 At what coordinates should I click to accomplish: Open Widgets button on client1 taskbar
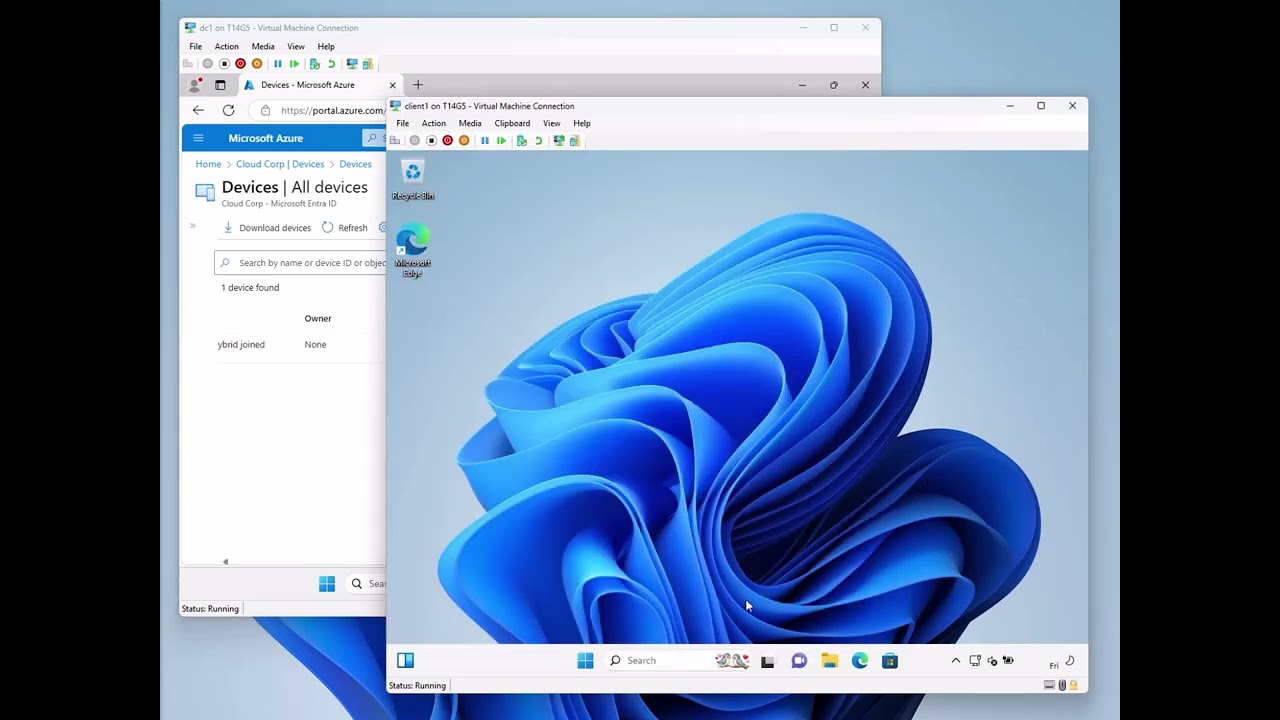point(405,660)
